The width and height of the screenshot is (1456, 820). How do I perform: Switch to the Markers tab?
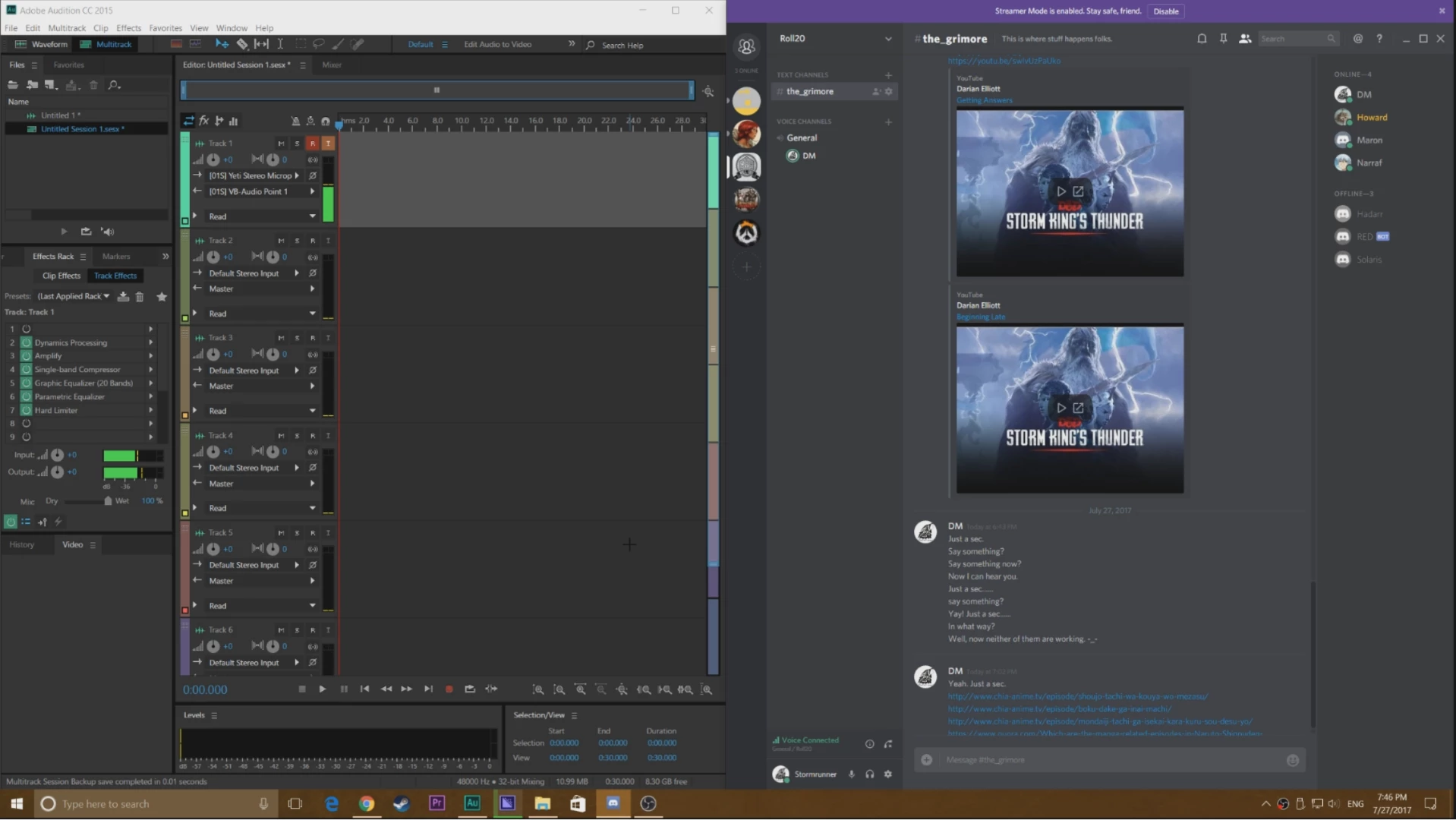(x=116, y=257)
